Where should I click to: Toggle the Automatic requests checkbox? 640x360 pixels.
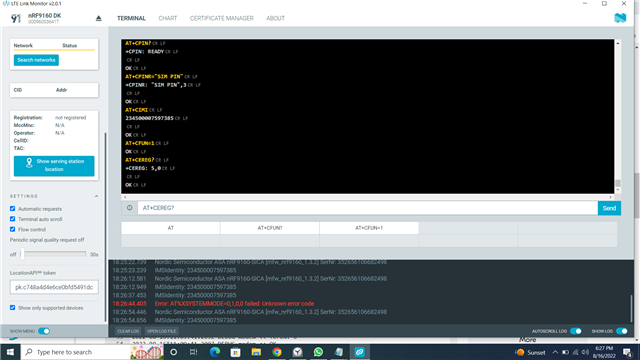[13, 209]
